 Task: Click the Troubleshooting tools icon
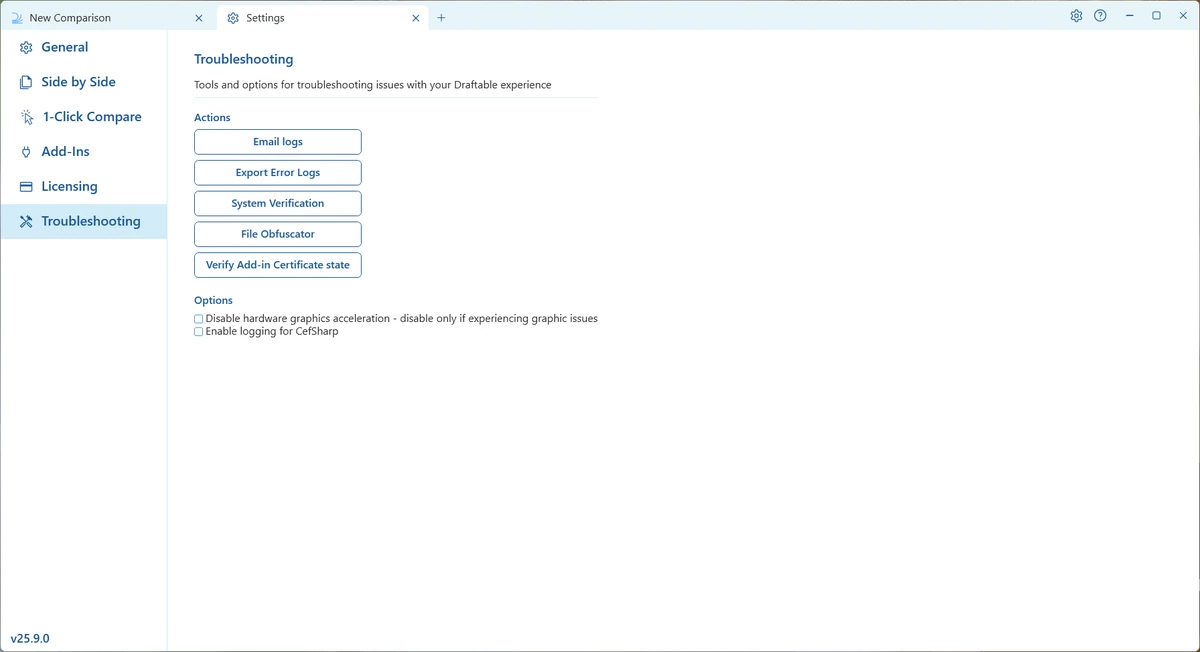pos(27,222)
